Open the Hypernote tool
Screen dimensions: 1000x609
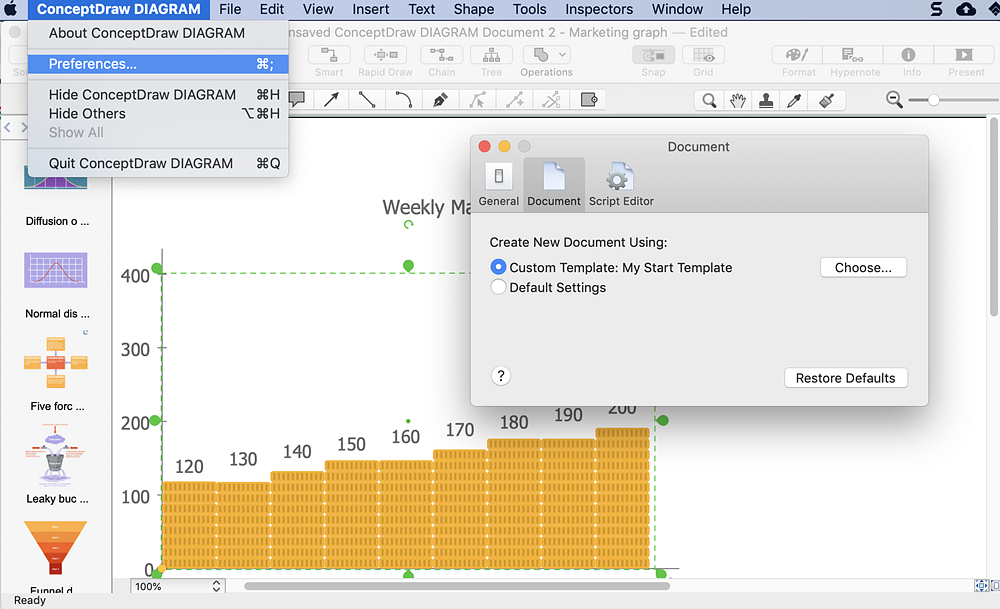854,60
